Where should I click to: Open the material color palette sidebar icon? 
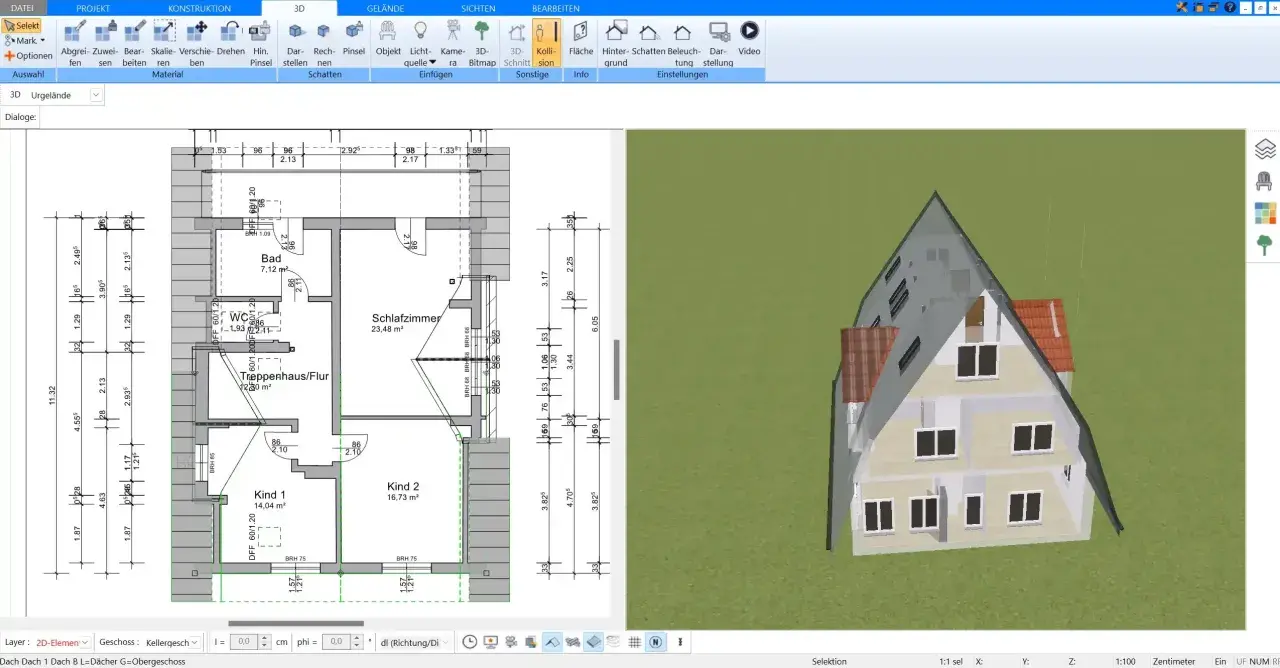(x=1265, y=213)
